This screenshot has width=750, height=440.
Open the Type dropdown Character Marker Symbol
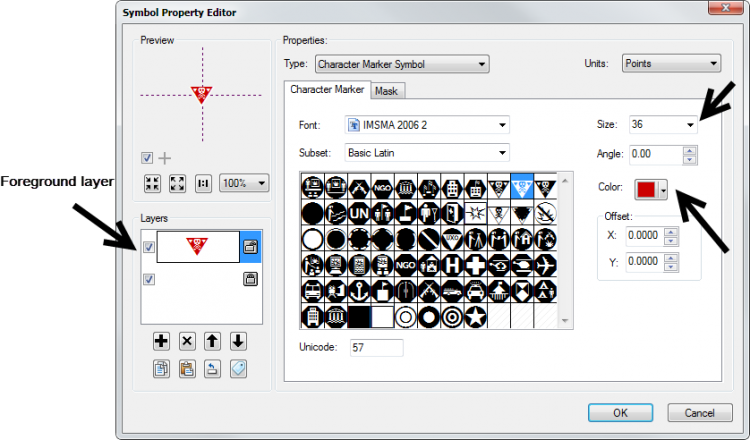401,64
